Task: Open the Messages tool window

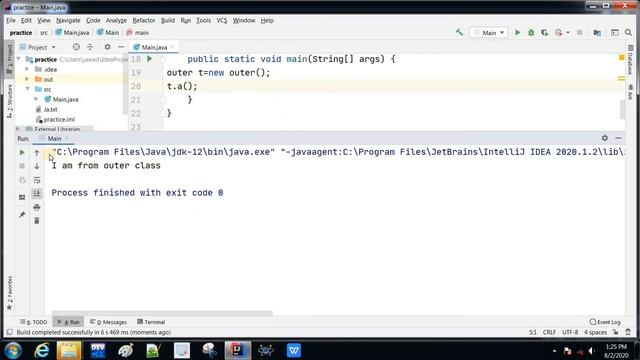Action: (x=109, y=322)
